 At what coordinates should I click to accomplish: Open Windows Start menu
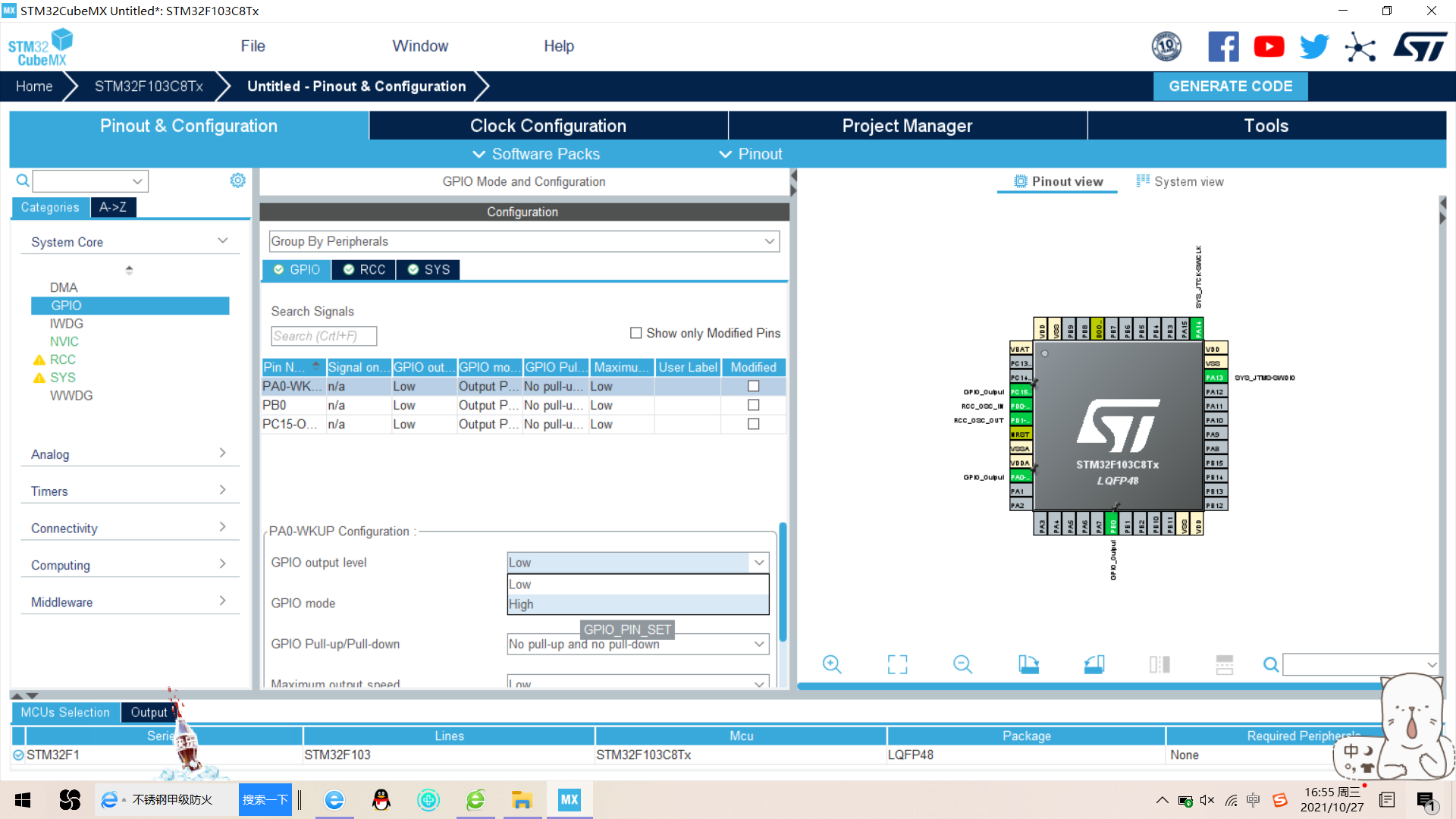(23, 800)
